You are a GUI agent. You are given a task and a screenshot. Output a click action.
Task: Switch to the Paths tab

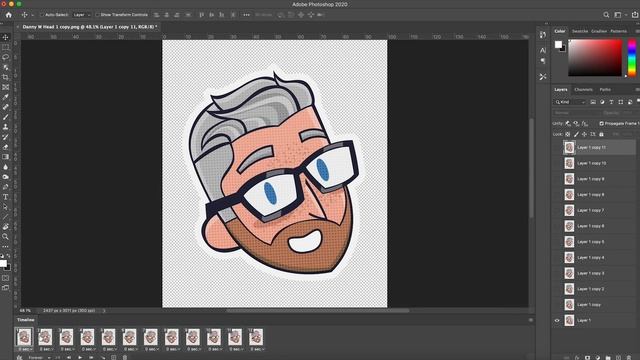pos(605,89)
